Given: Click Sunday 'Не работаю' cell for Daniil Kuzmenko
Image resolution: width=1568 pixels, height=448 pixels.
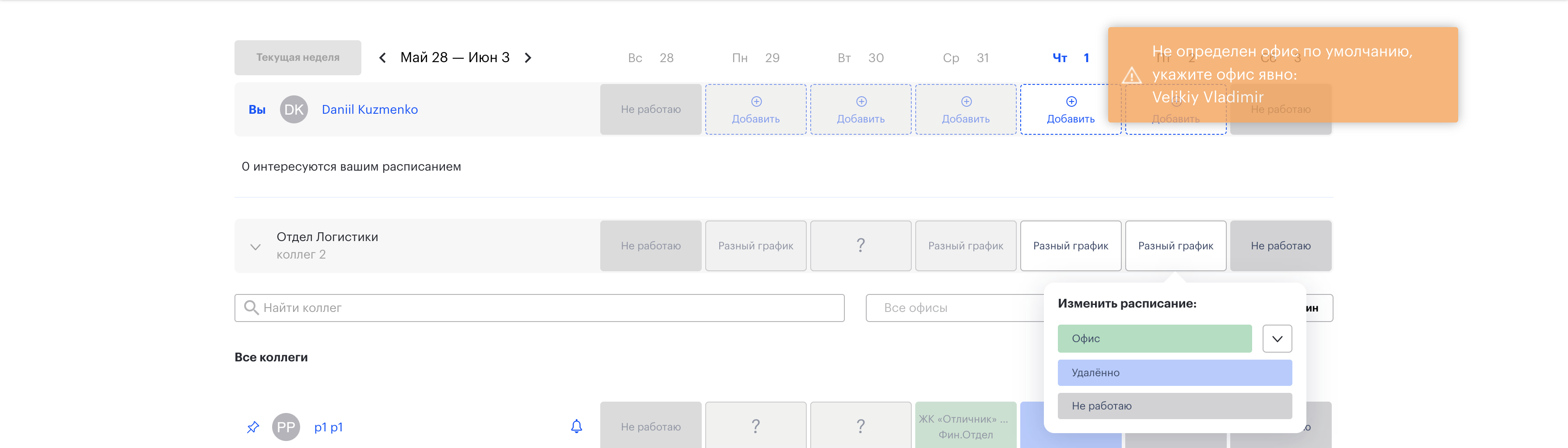Looking at the screenshot, I should point(651,109).
